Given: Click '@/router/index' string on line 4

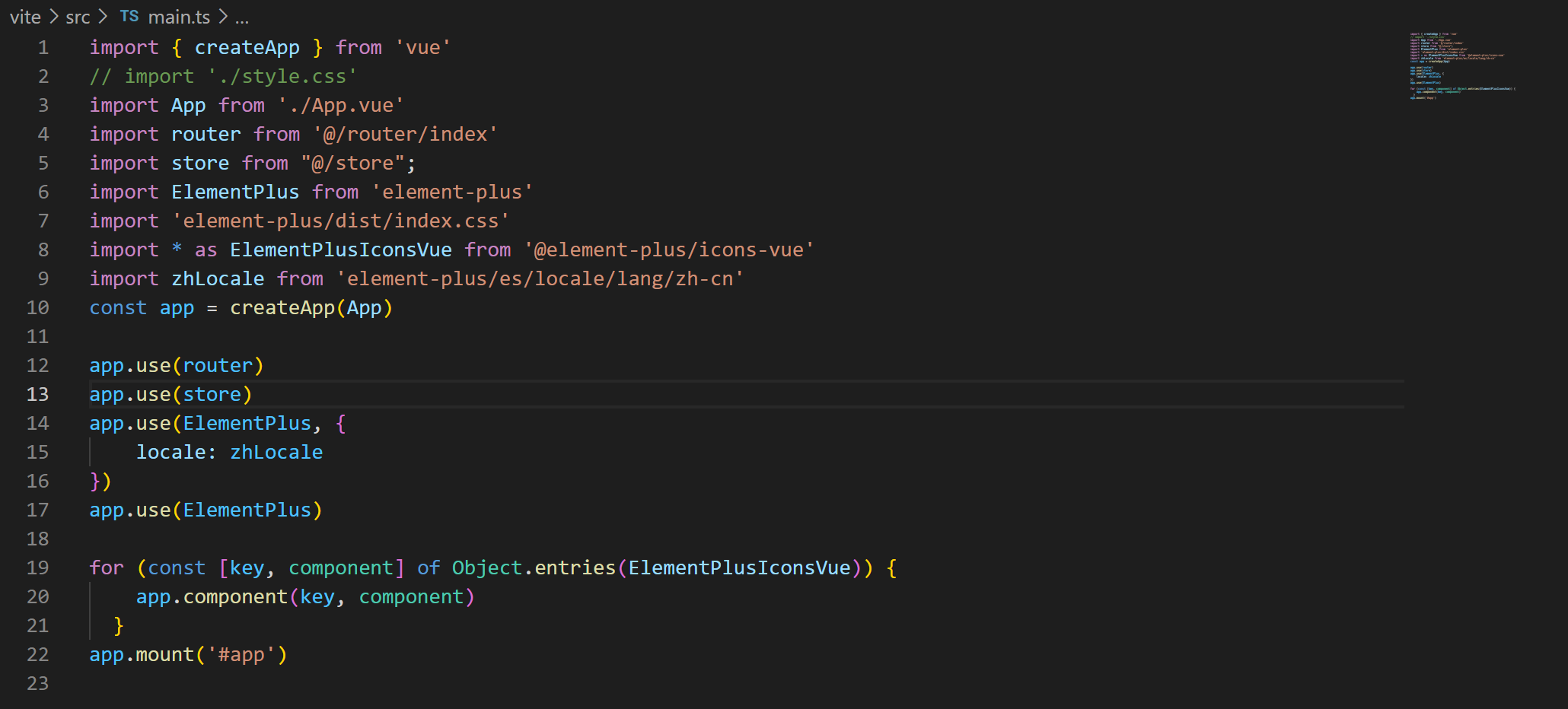Looking at the screenshot, I should pyautogui.click(x=406, y=134).
